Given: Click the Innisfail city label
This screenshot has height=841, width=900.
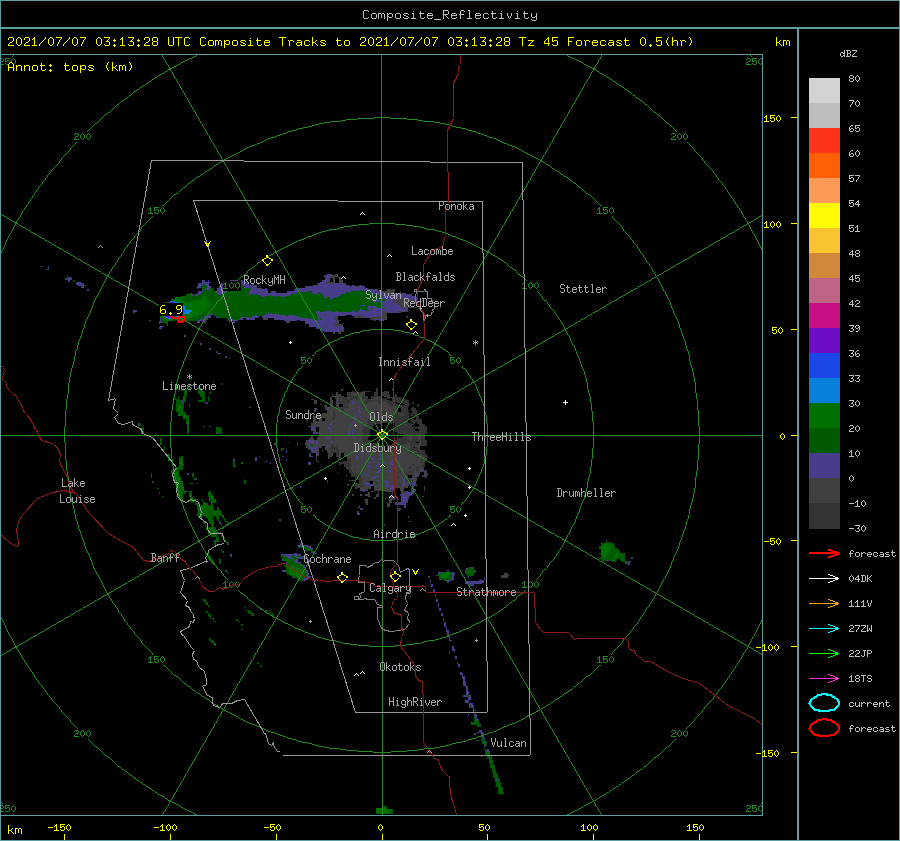Looking at the screenshot, I should tap(404, 362).
